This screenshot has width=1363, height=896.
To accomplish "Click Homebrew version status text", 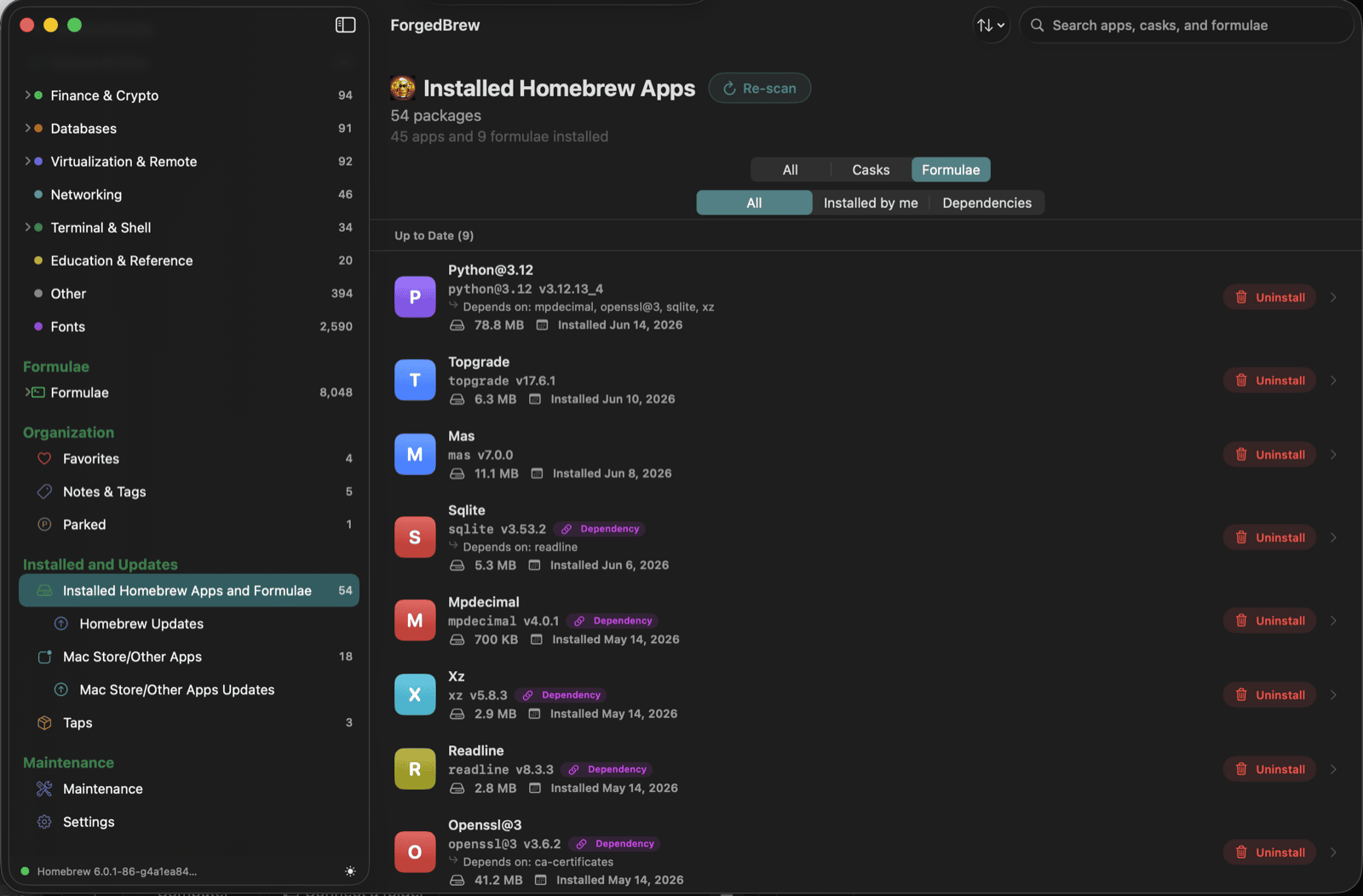I will 117,871.
